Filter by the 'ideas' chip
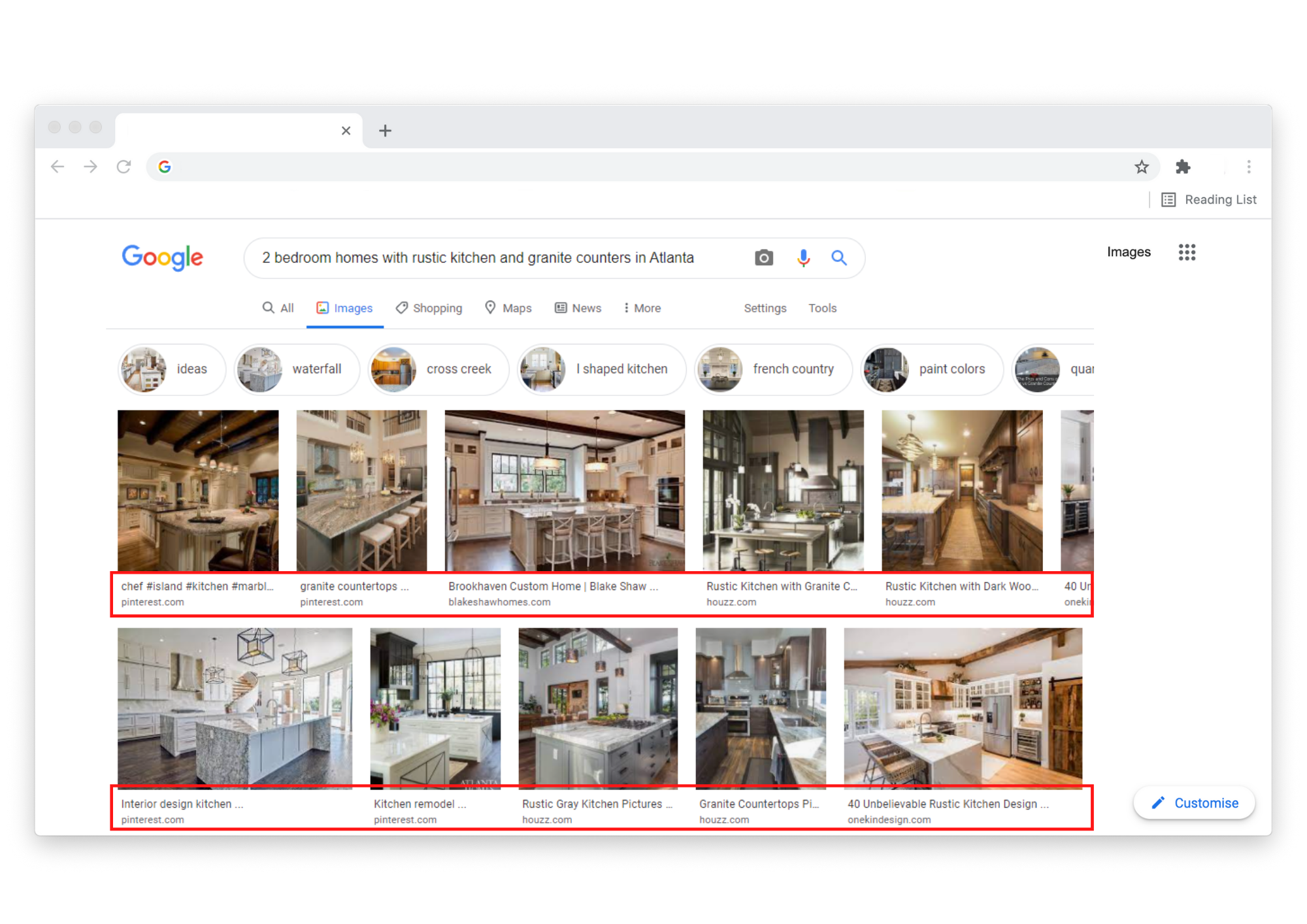 (172, 369)
